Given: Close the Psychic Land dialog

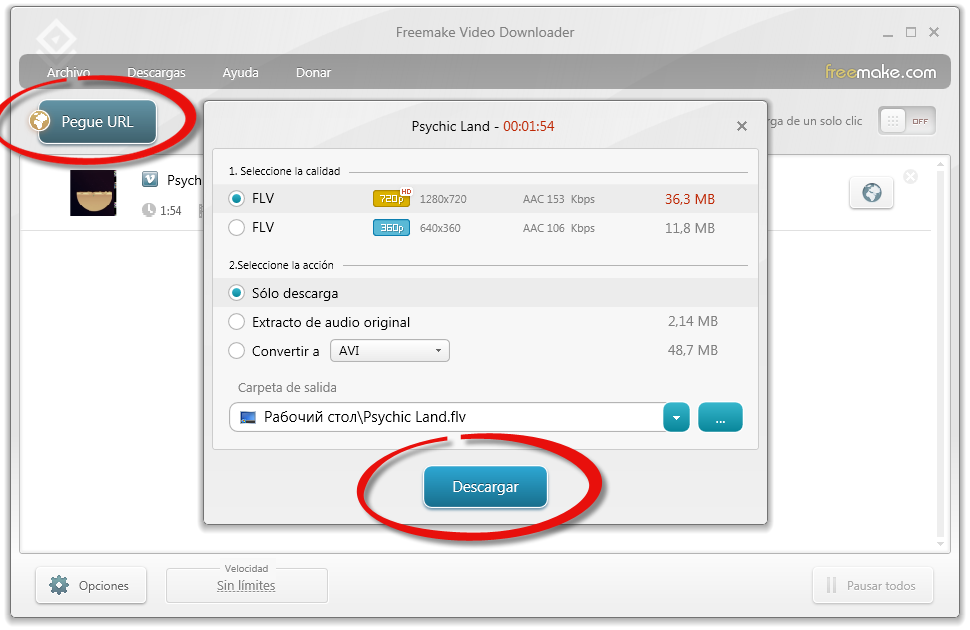Looking at the screenshot, I should [742, 126].
